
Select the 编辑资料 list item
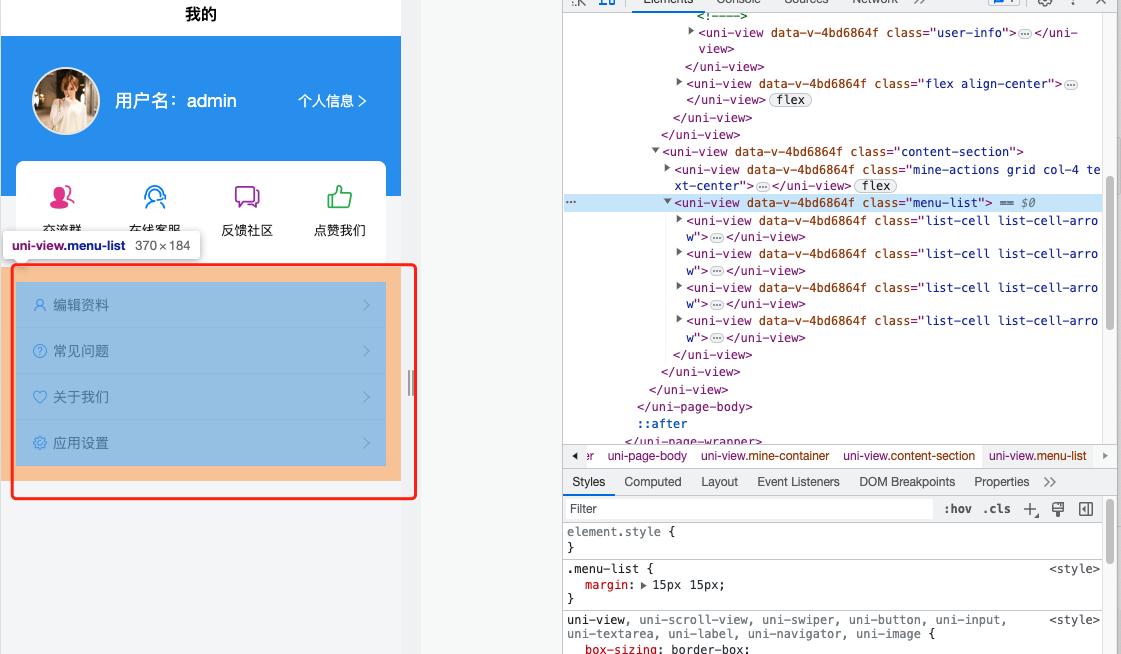click(200, 305)
